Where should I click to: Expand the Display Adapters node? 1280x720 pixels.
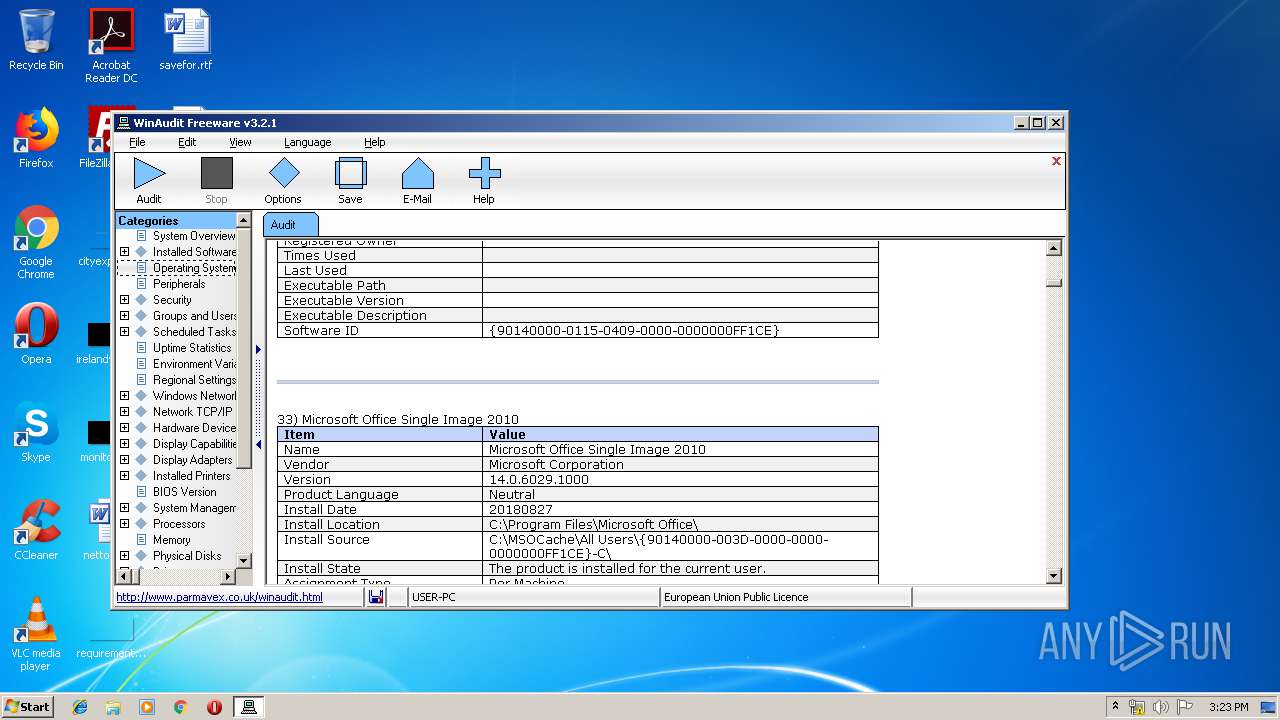pyautogui.click(x=124, y=460)
